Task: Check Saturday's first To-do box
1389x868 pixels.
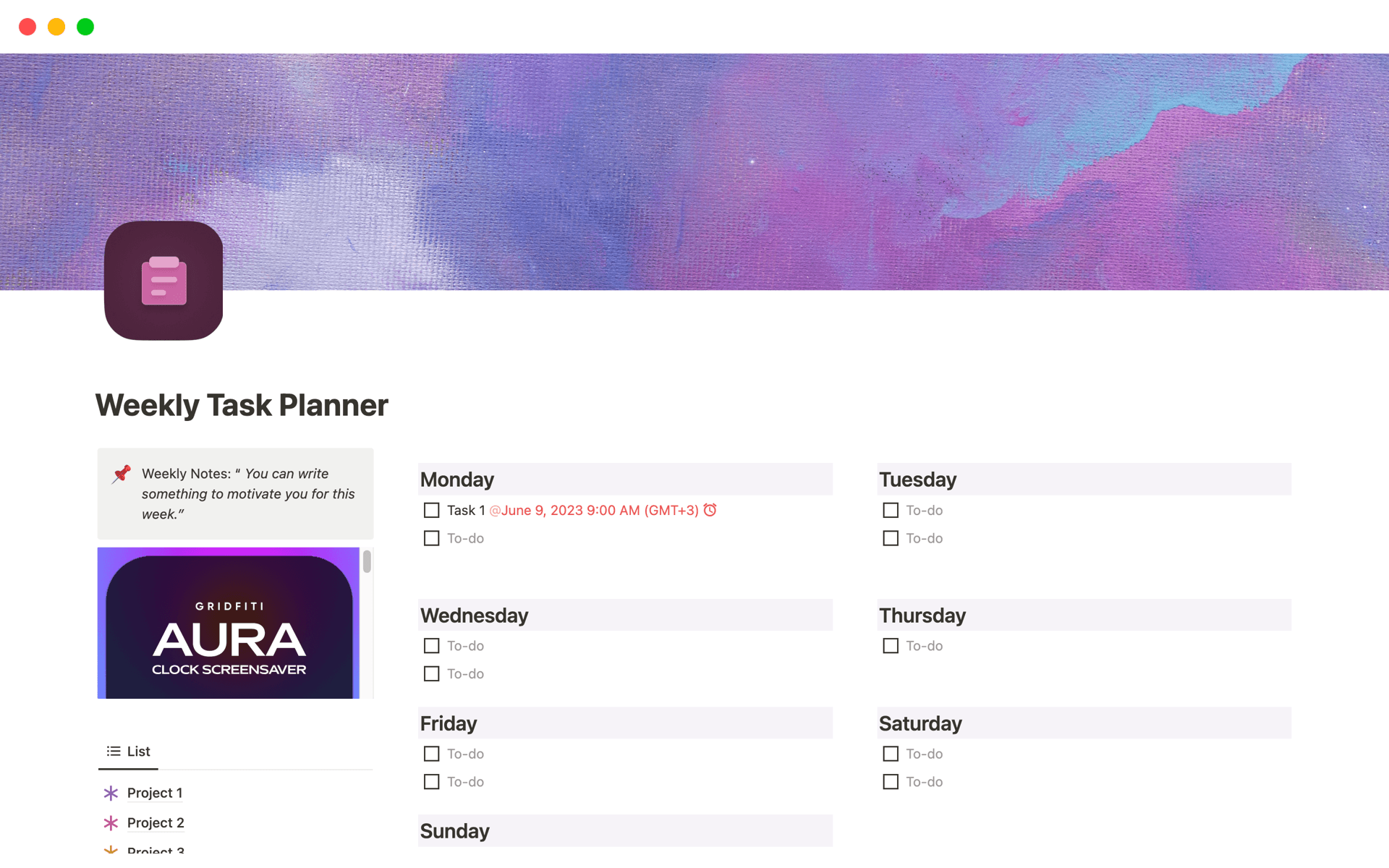Action: click(x=890, y=754)
